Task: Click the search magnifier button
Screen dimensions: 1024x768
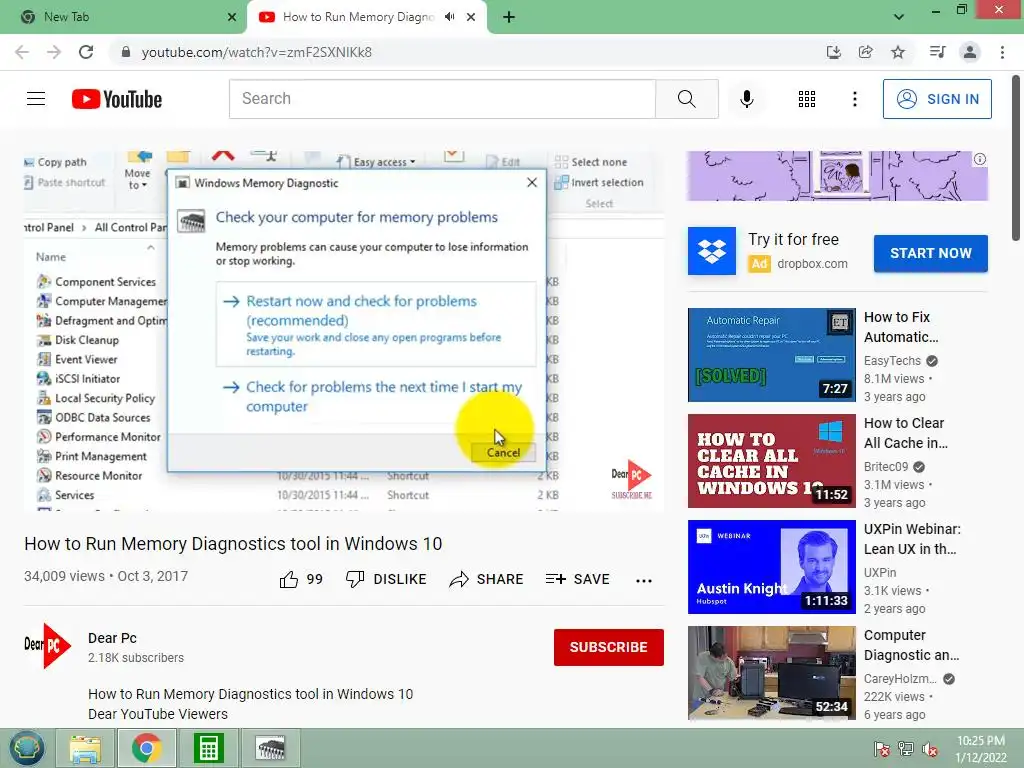Action: 686,99
